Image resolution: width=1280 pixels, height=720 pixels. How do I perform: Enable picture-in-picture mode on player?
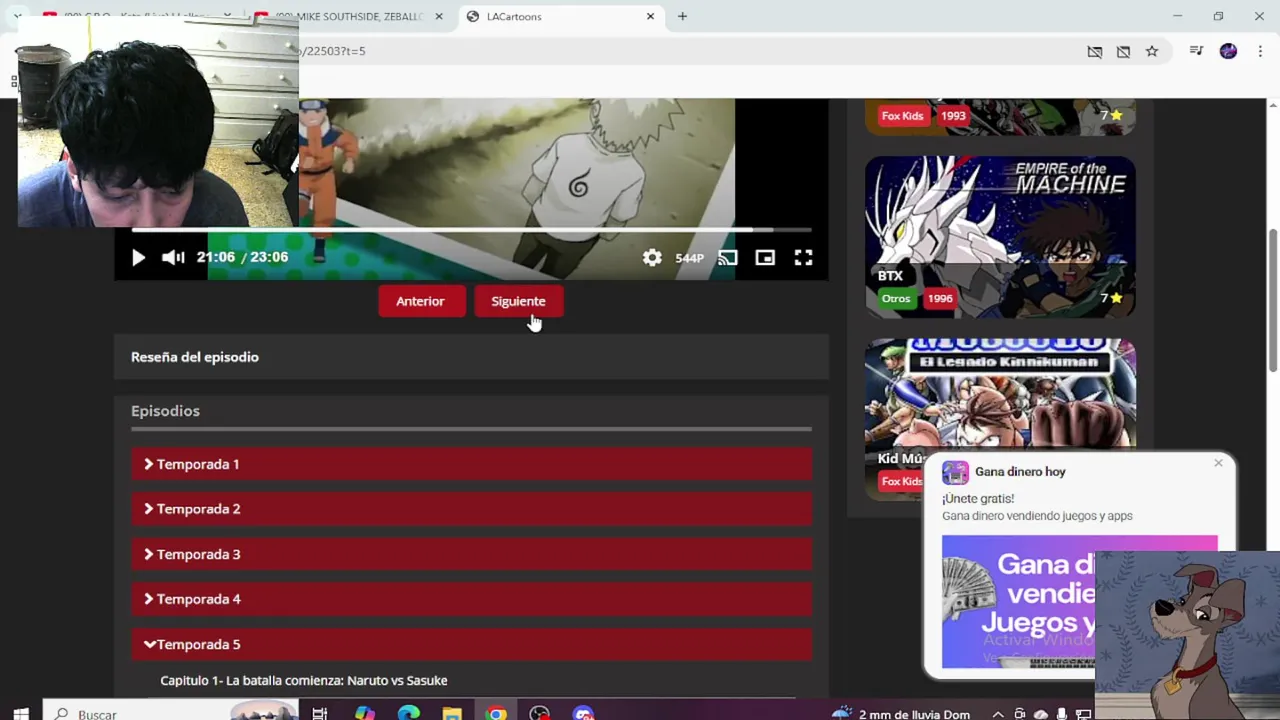pyautogui.click(x=765, y=258)
